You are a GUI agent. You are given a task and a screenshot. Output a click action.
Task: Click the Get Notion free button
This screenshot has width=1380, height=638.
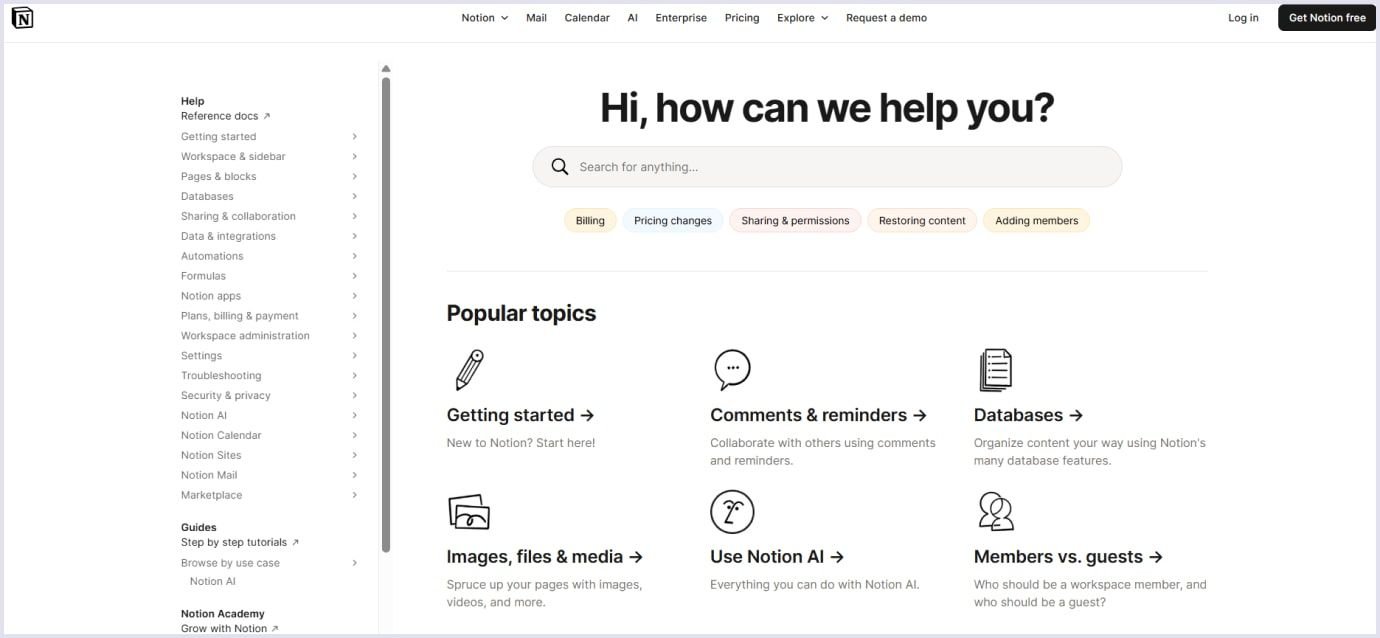tap(1326, 18)
